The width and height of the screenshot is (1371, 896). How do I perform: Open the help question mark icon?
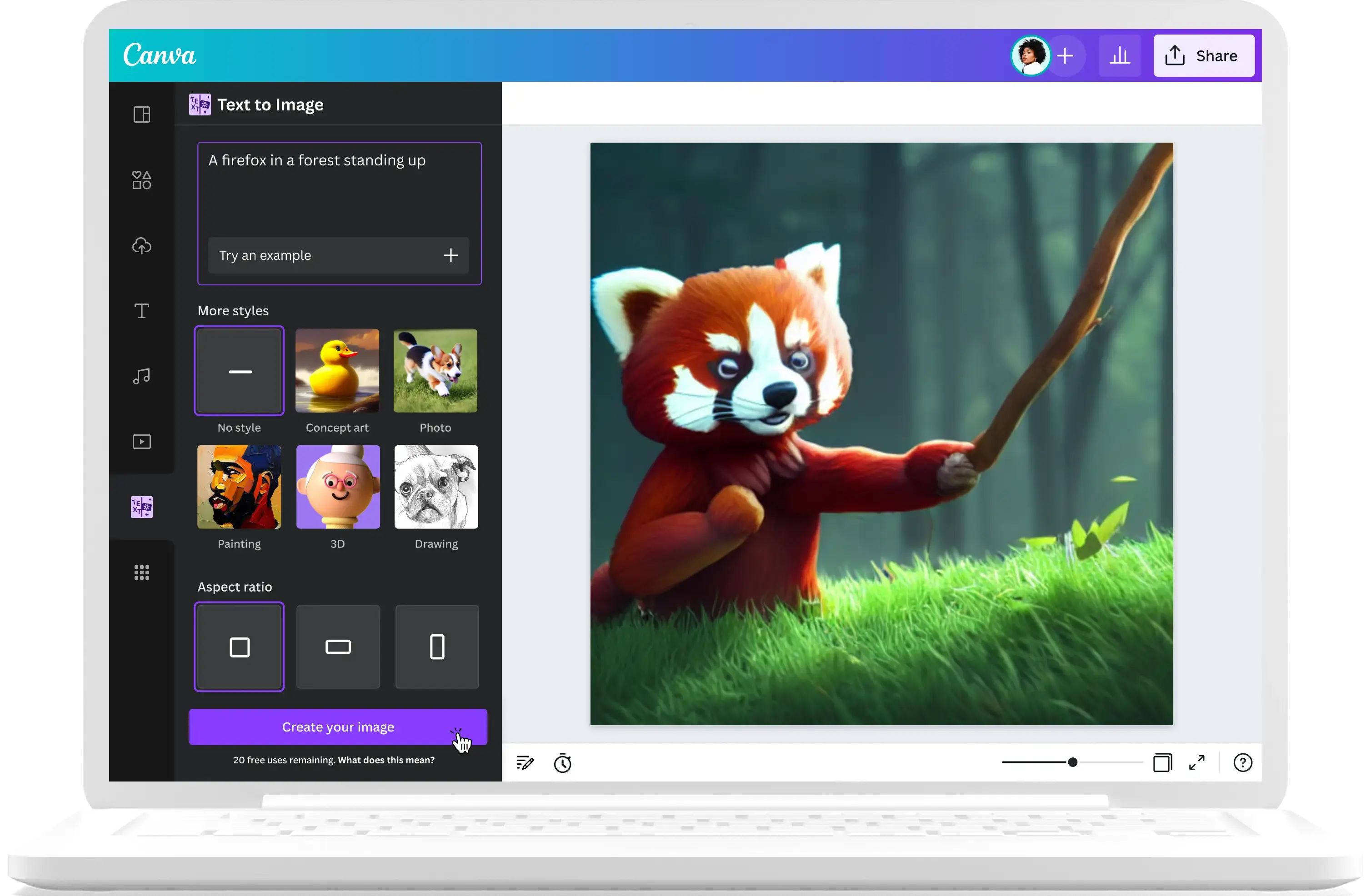[1243, 763]
